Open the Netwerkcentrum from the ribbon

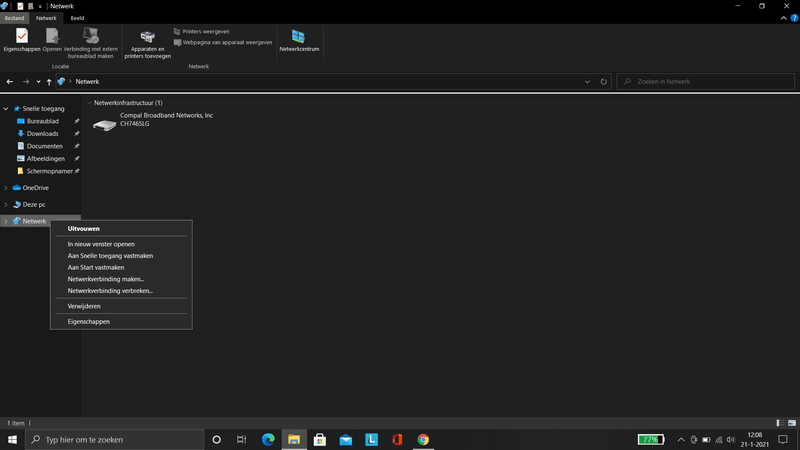tap(298, 40)
